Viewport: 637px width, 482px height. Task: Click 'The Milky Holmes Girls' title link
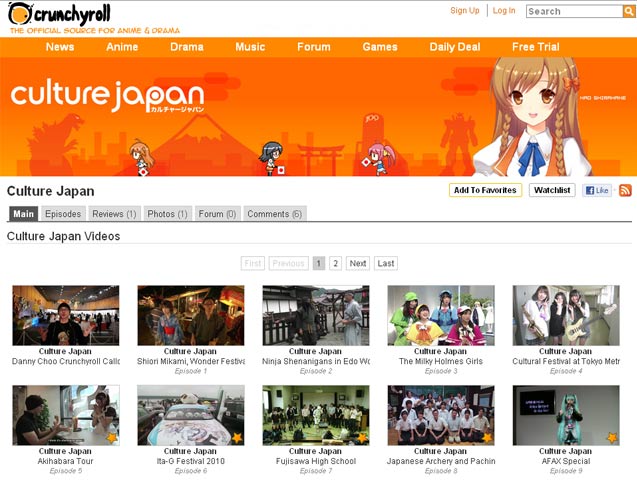pyautogui.click(x=441, y=361)
